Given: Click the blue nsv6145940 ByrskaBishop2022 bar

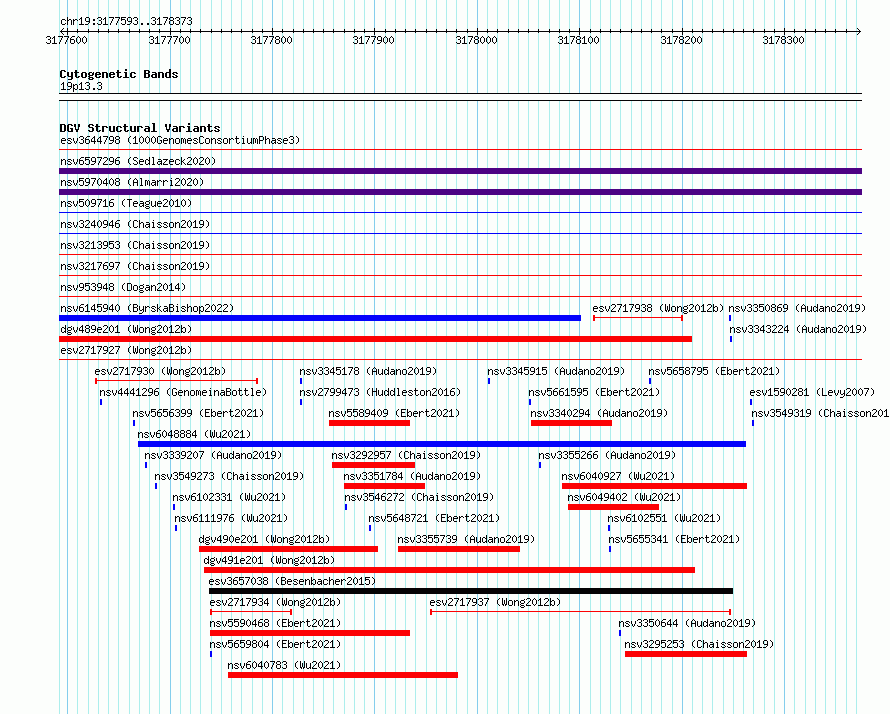Looking at the screenshot, I should (320, 318).
